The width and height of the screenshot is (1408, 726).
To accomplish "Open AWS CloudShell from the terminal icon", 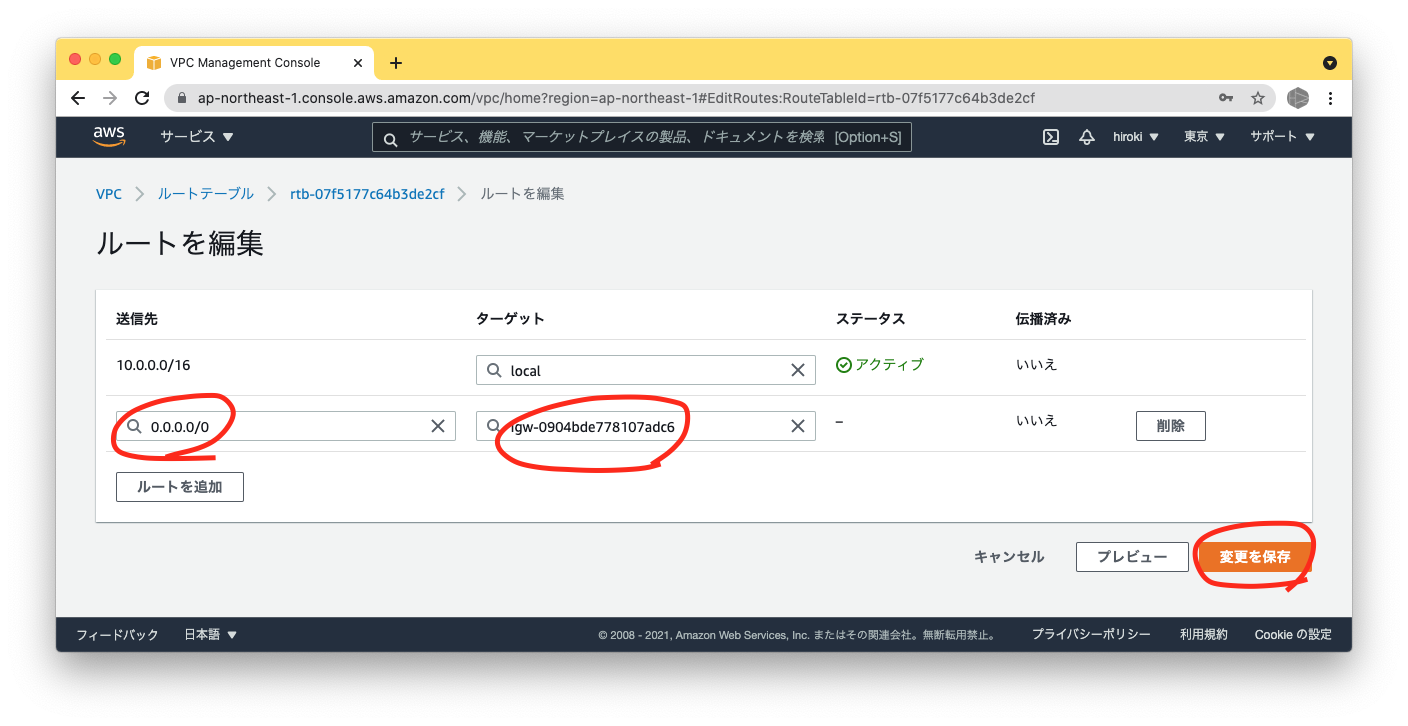I will 1050,137.
